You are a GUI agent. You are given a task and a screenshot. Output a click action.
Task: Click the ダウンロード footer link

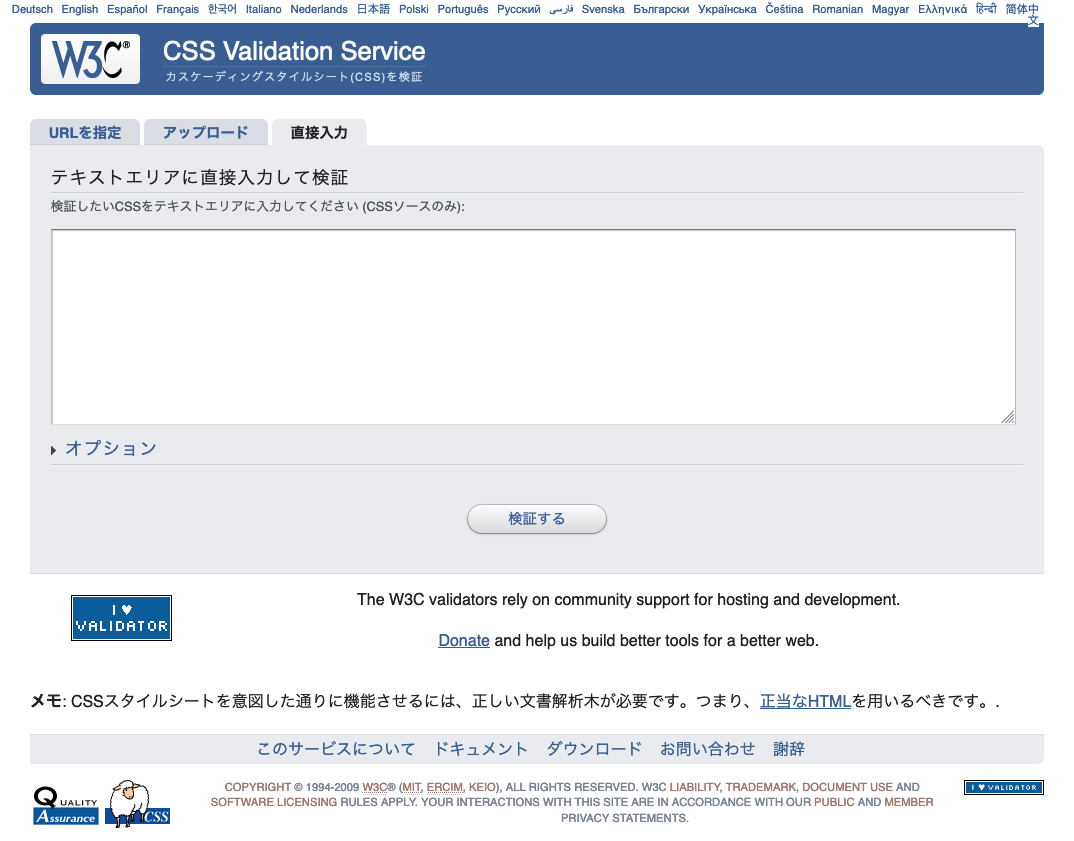click(x=593, y=748)
